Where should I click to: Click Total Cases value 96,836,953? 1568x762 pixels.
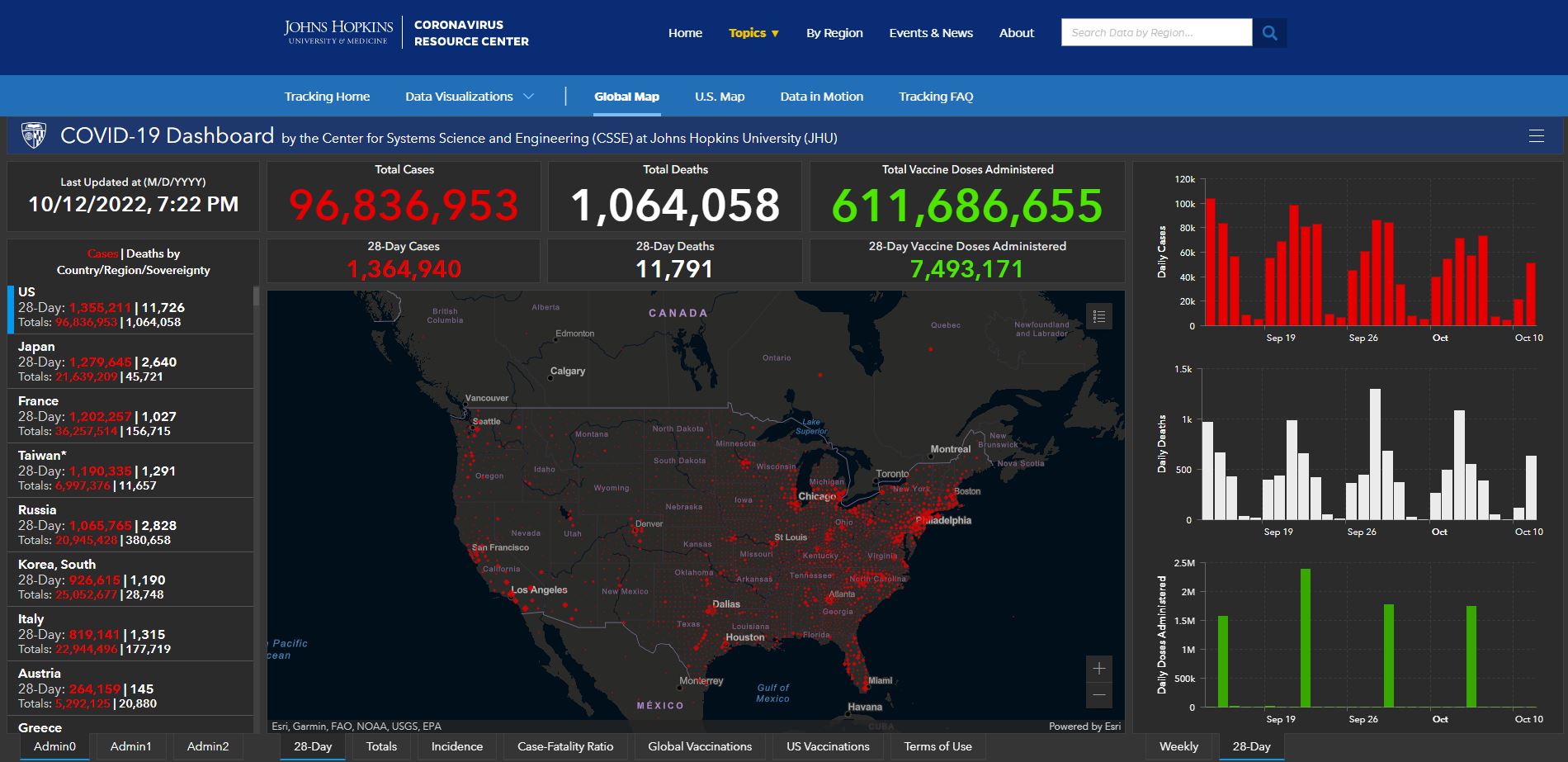click(x=404, y=206)
